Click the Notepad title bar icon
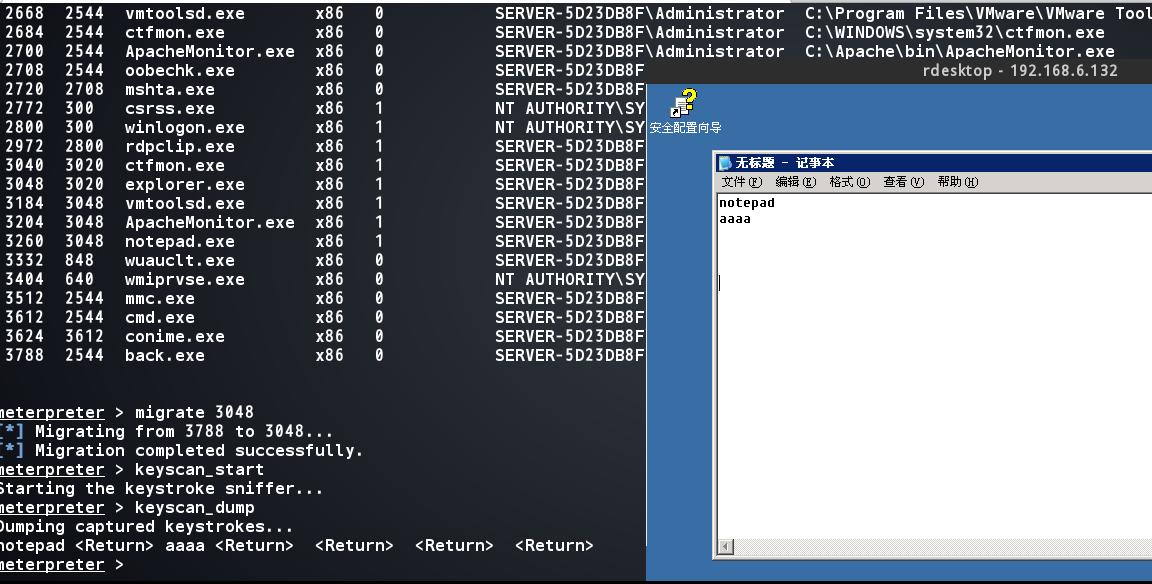Screen dimensions: 1152x584 click(x=725, y=162)
